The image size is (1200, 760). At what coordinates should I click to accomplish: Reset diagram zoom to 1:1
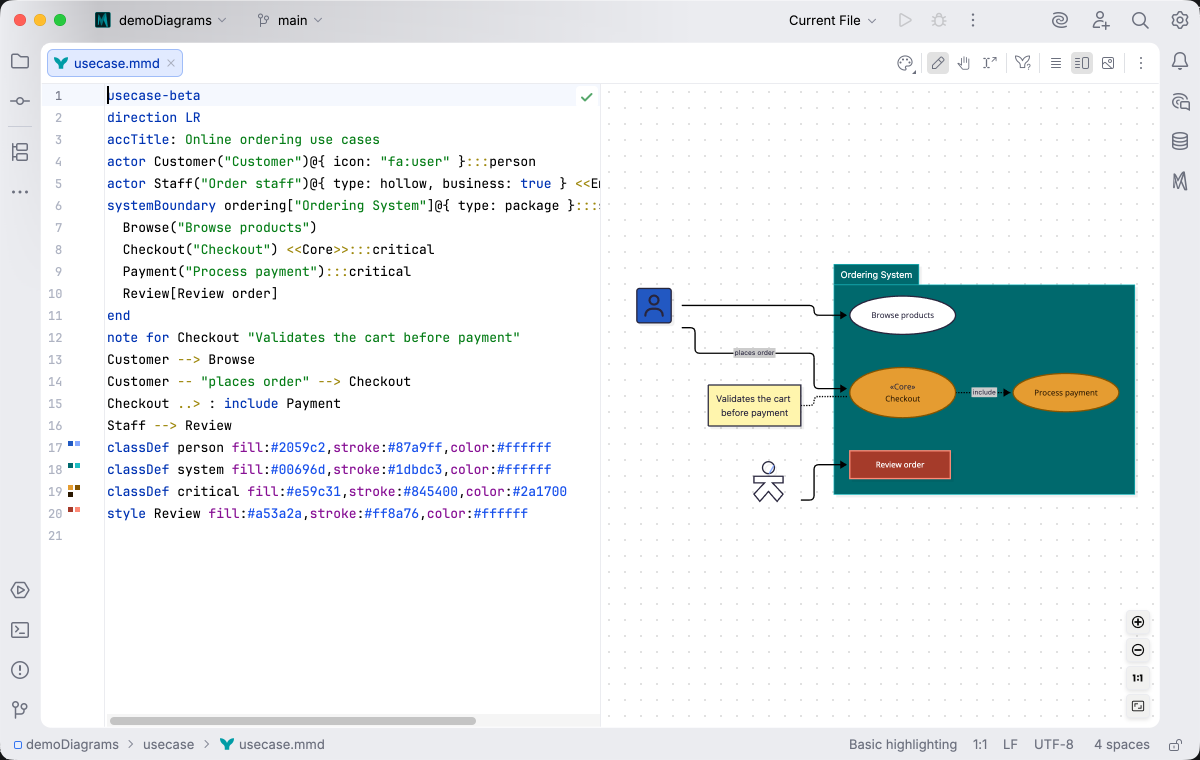1138,678
